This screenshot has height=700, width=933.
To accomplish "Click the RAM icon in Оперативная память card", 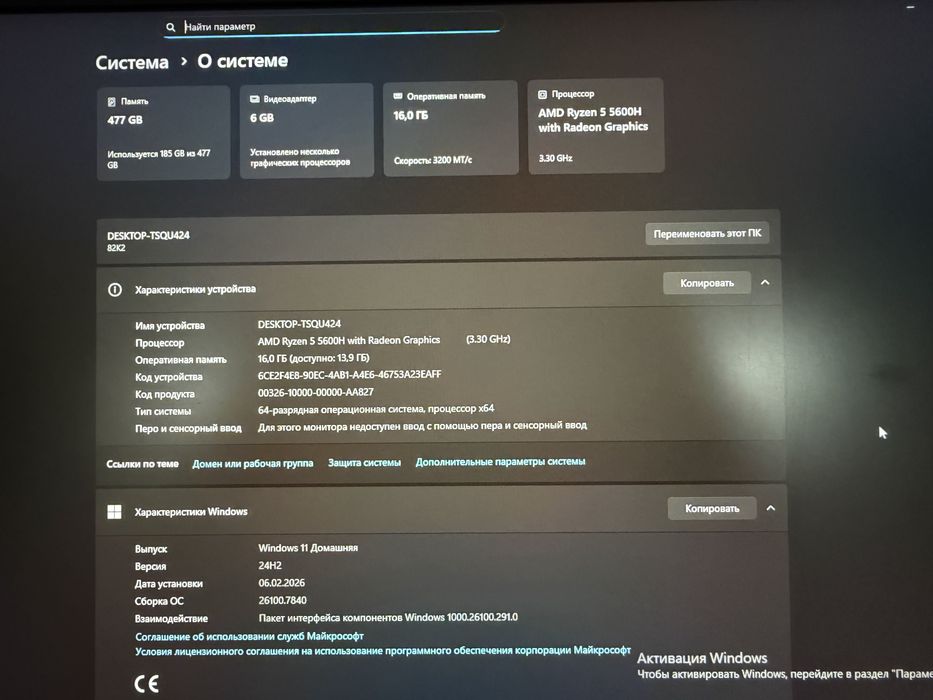I will (x=398, y=96).
